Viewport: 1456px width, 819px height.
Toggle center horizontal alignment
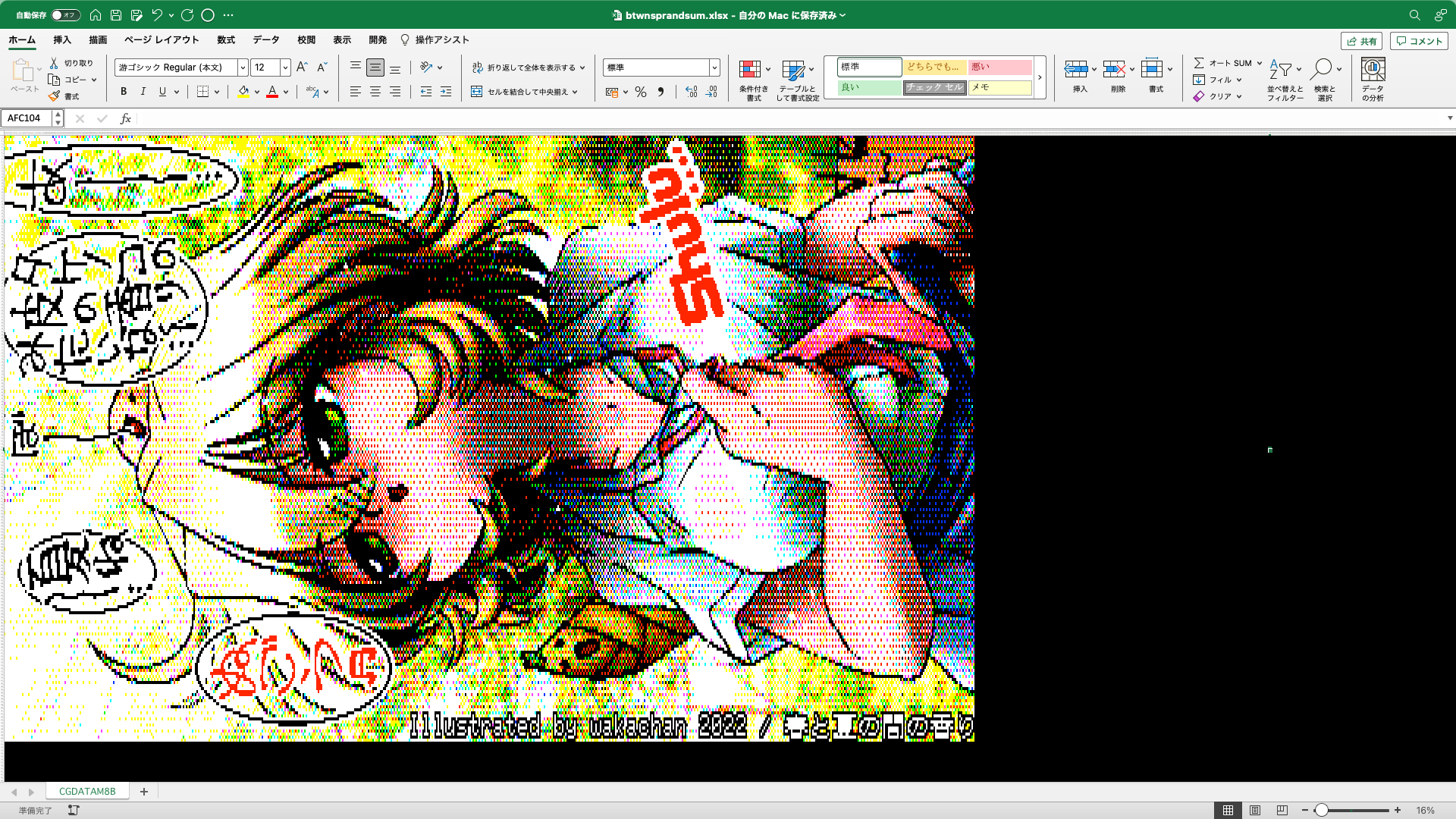375,92
